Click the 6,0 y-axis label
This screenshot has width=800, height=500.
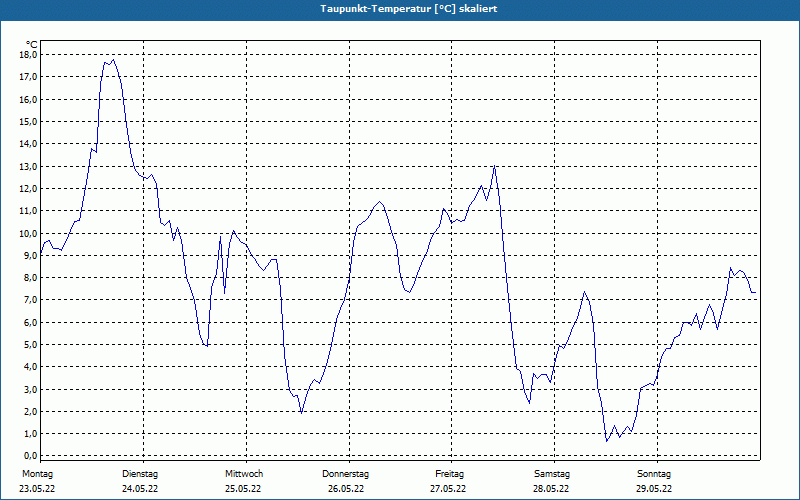[31, 322]
